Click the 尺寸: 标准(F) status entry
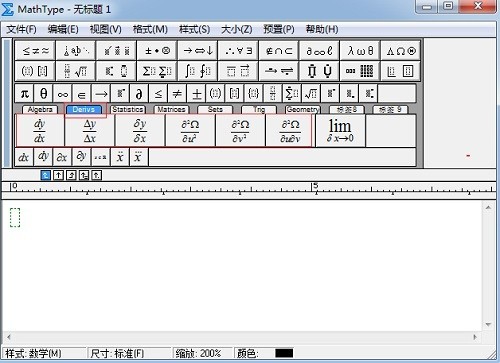This screenshot has height=363, width=500. (x=129, y=353)
